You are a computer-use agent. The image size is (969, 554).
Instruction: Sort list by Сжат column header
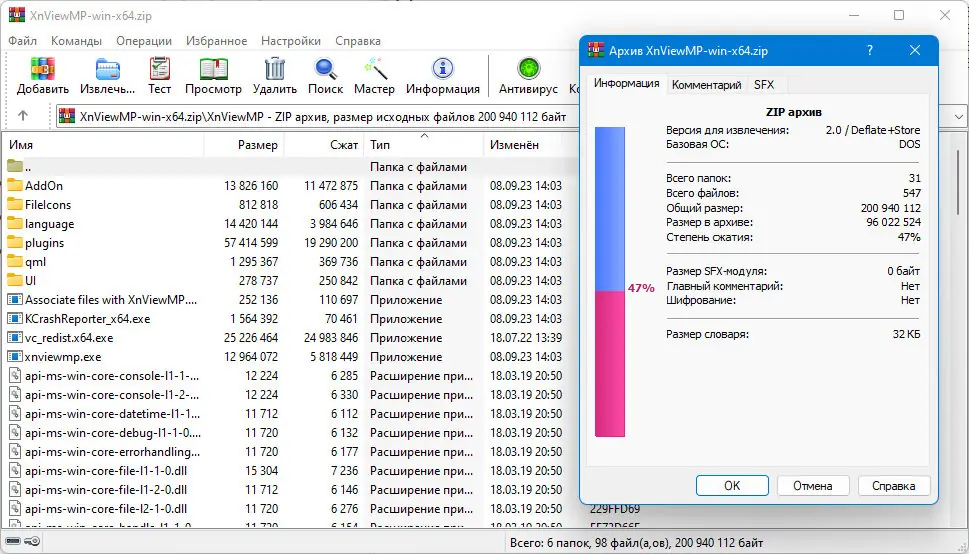coord(324,145)
